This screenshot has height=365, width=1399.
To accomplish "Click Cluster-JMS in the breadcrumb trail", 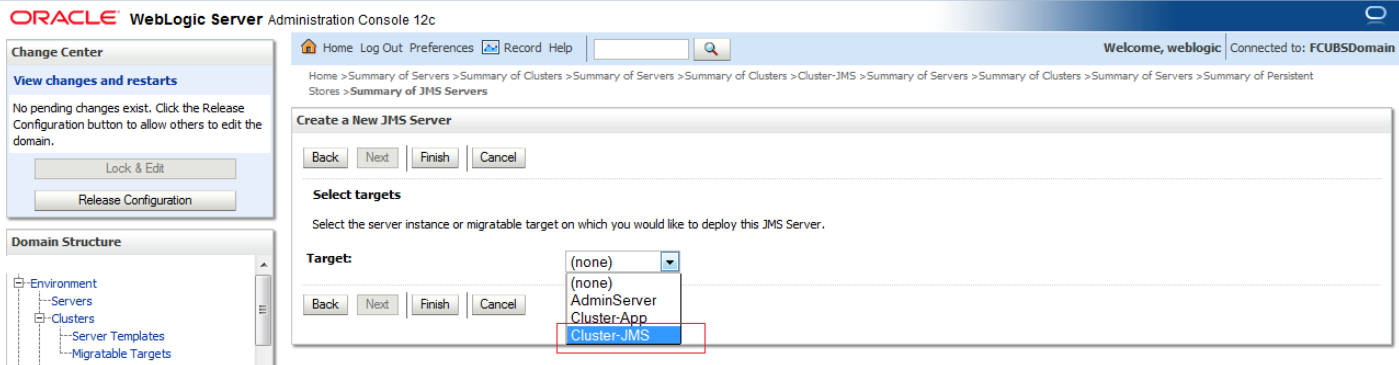I will 827,76.
